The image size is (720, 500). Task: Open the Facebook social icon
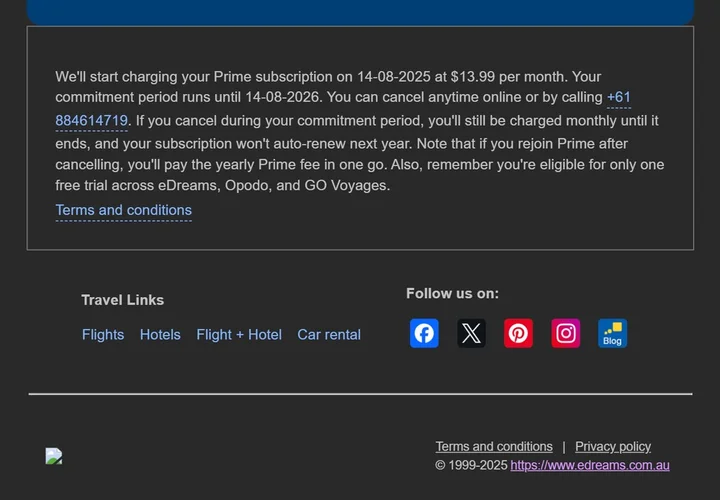click(424, 333)
